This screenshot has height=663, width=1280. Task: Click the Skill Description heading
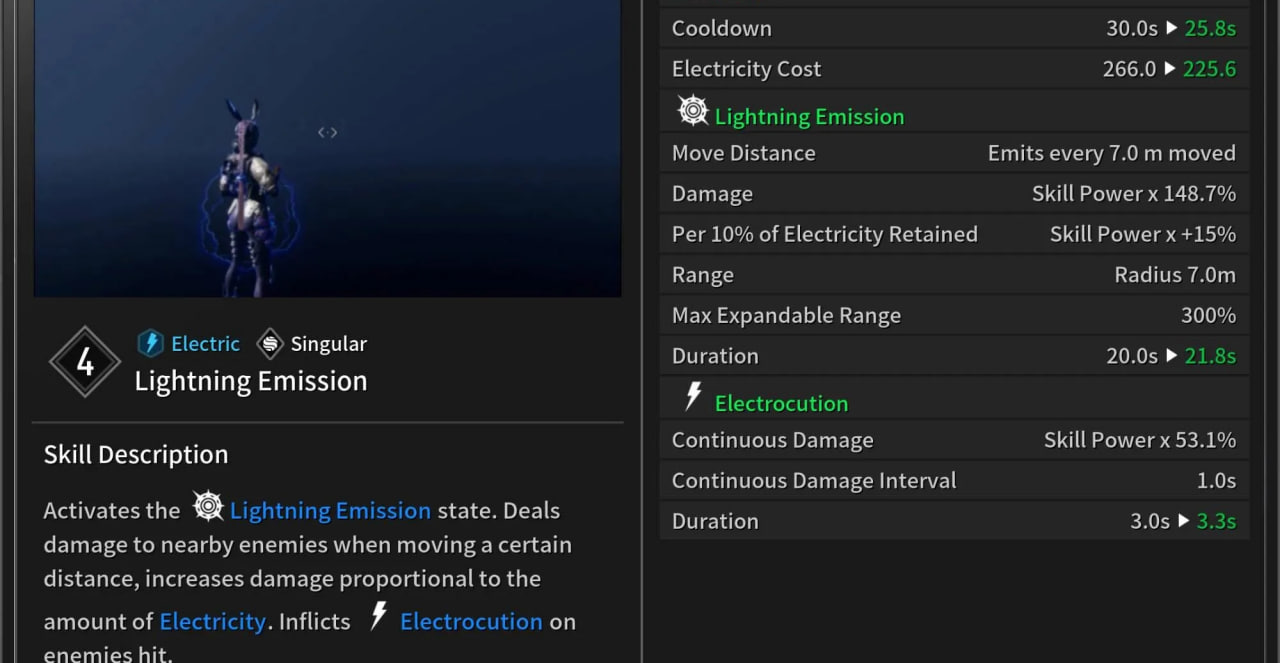coord(136,455)
